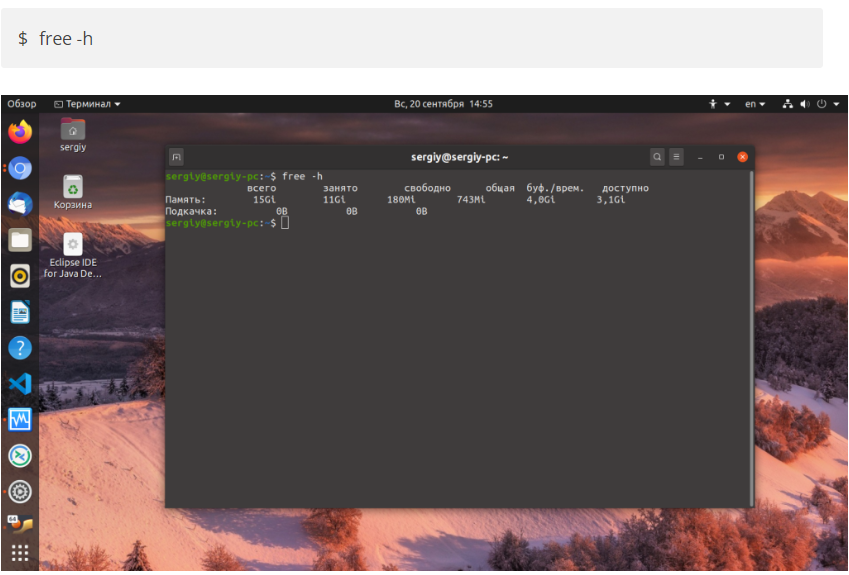This screenshot has width=849, height=575.
Task: Show all applications grid
Action: point(20,553)
